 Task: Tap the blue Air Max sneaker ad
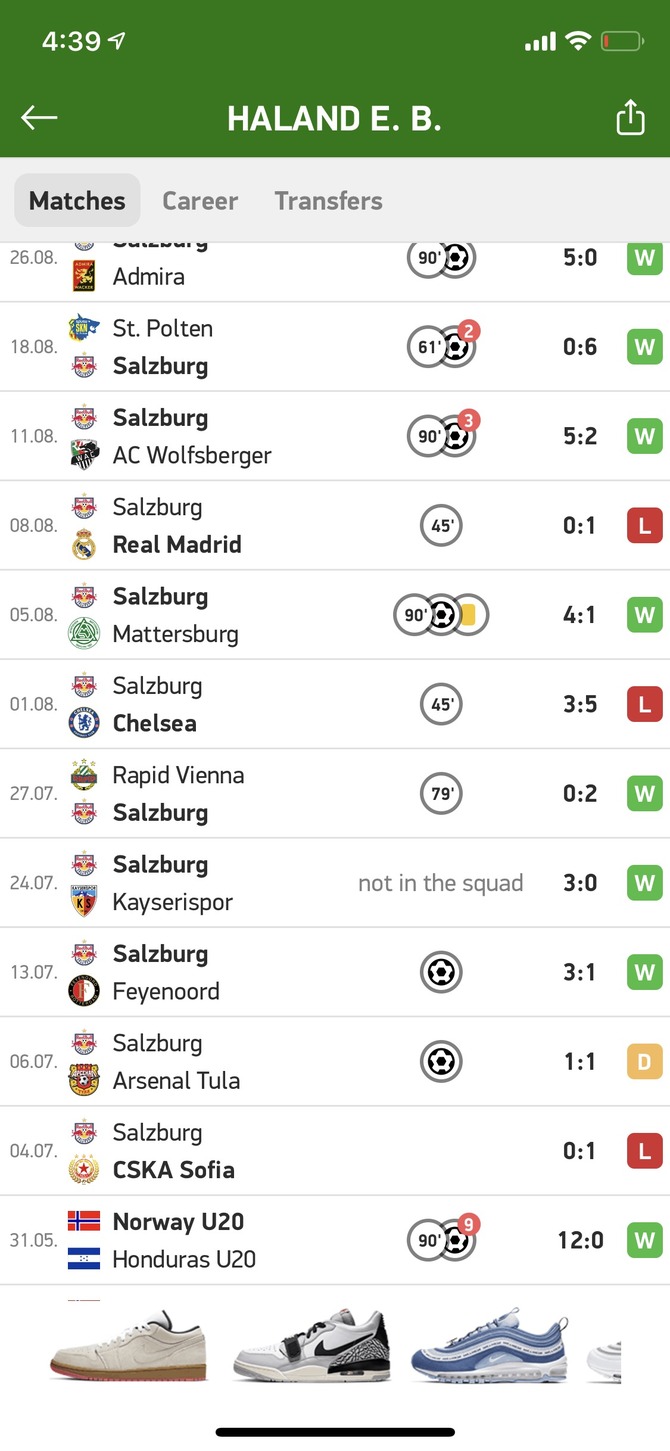point(488,1345)
